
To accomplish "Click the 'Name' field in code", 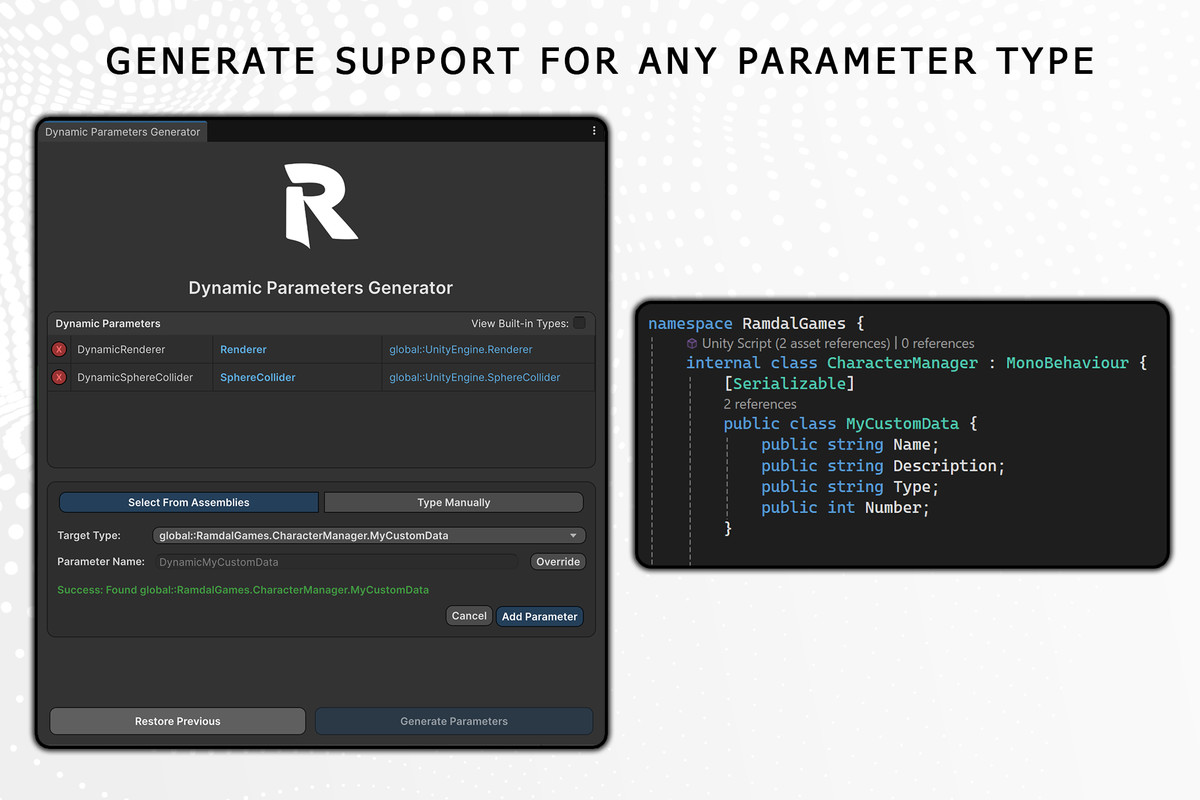I will coord(912,445).
